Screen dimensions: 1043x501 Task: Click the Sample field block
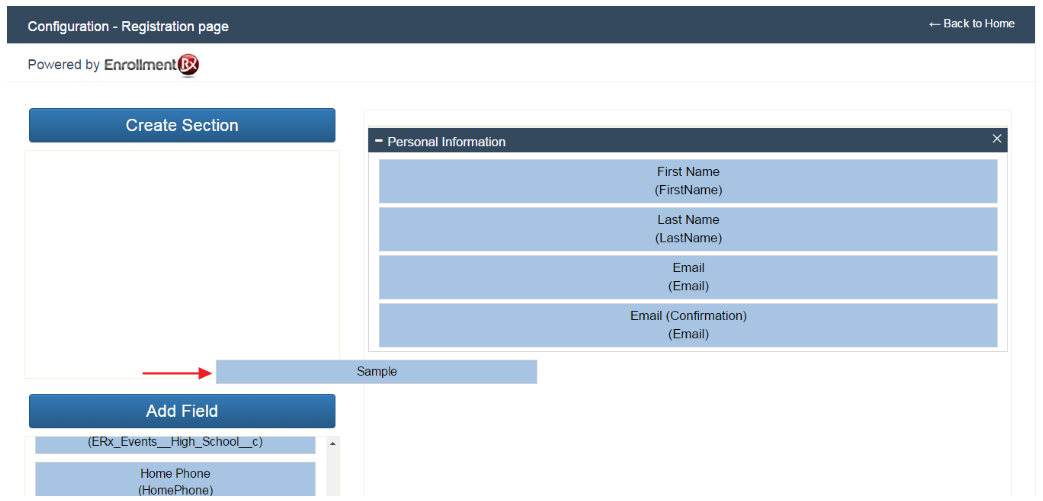[376, 372]
